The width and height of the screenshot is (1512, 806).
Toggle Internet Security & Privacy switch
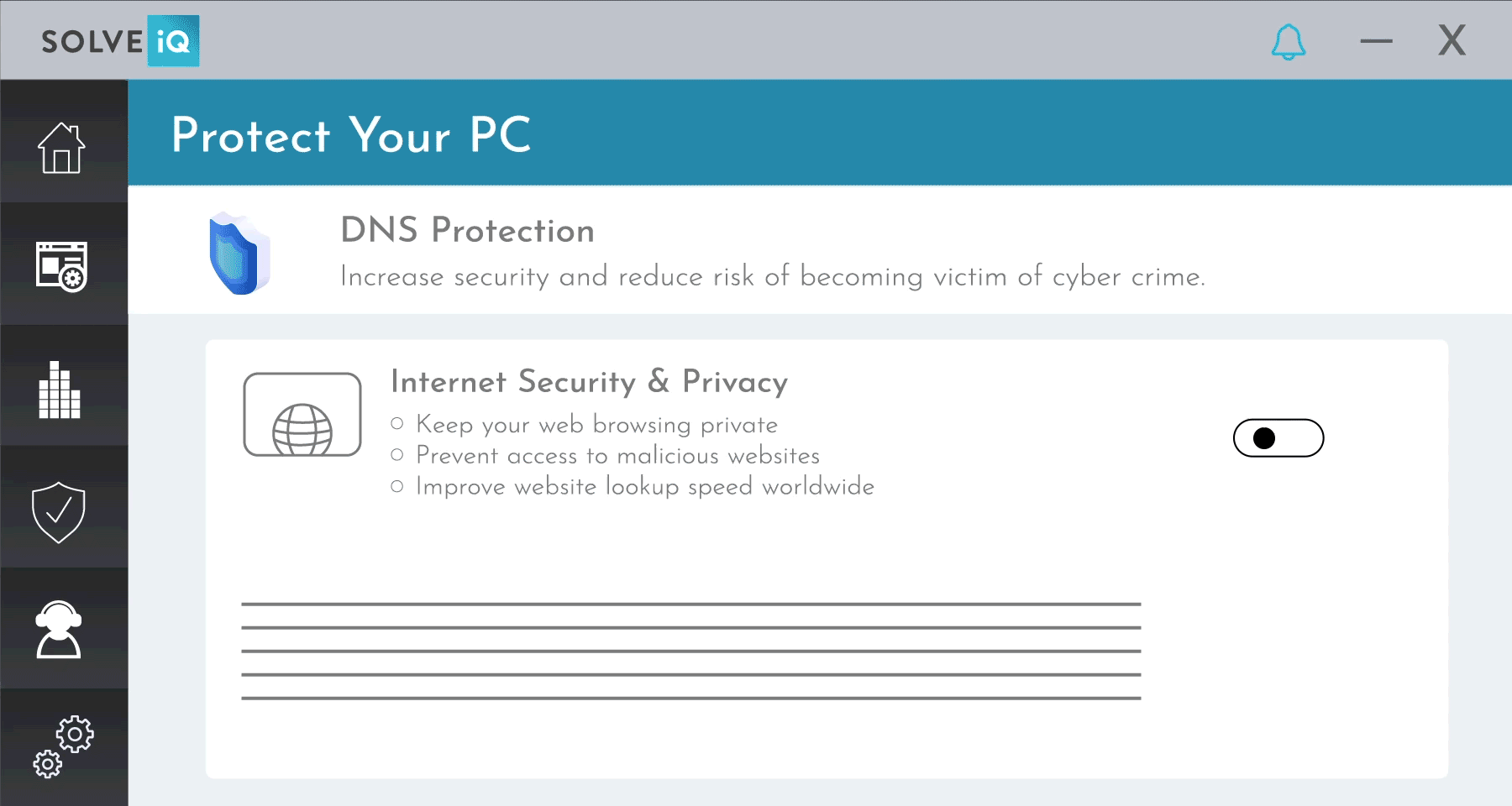tap(1278, 438)
